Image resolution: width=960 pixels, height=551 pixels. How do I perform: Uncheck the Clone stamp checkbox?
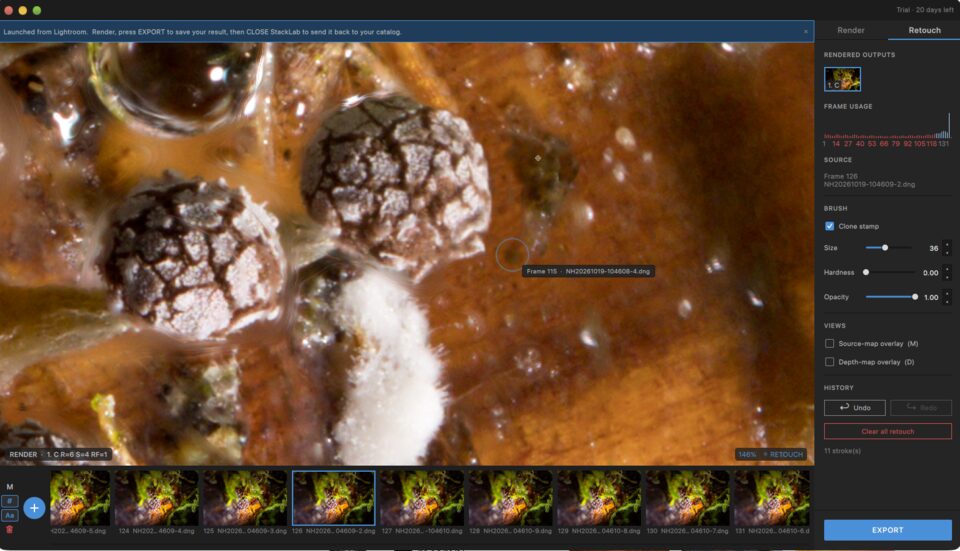tap(830, 226)
